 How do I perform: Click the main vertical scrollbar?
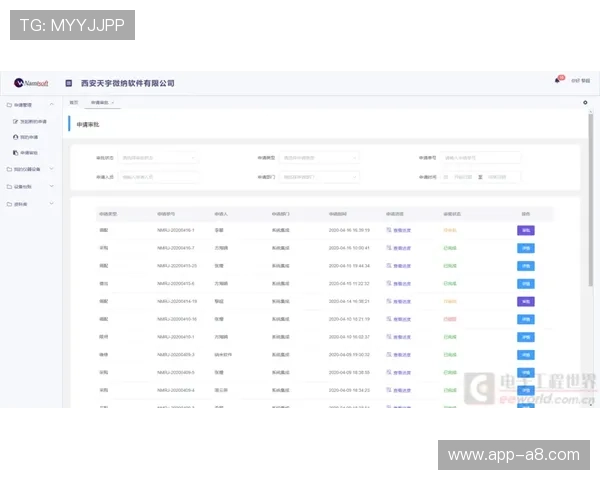pos(591,199)
